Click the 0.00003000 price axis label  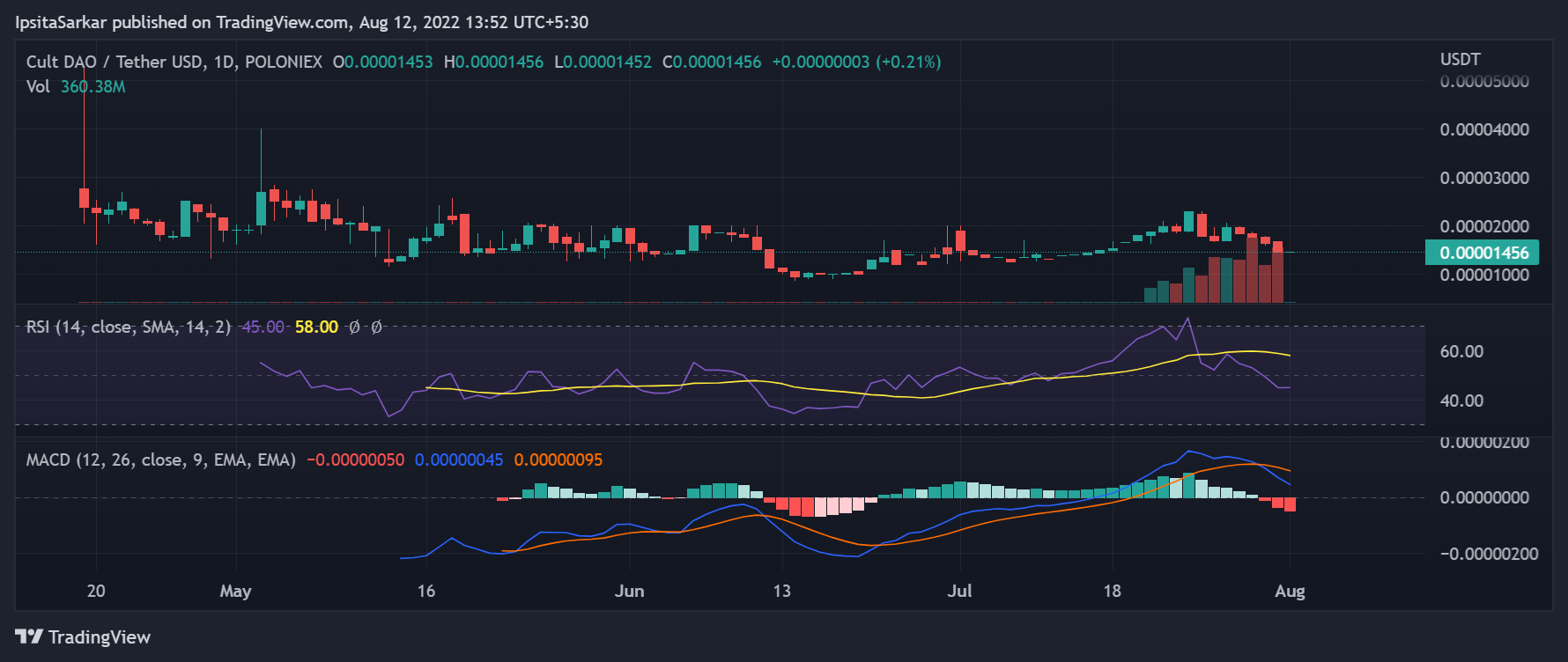pos(1484,178)
